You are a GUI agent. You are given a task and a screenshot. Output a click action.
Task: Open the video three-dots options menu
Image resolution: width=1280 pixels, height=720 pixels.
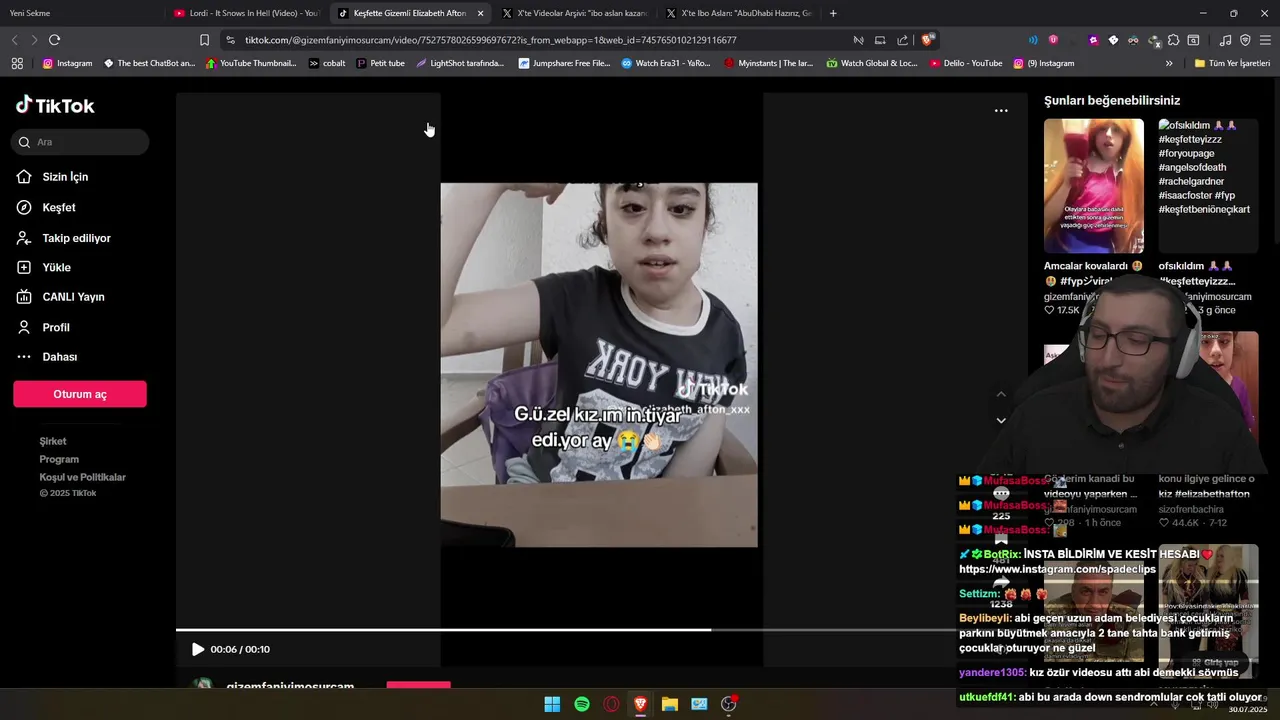(x=1001, y=111)
